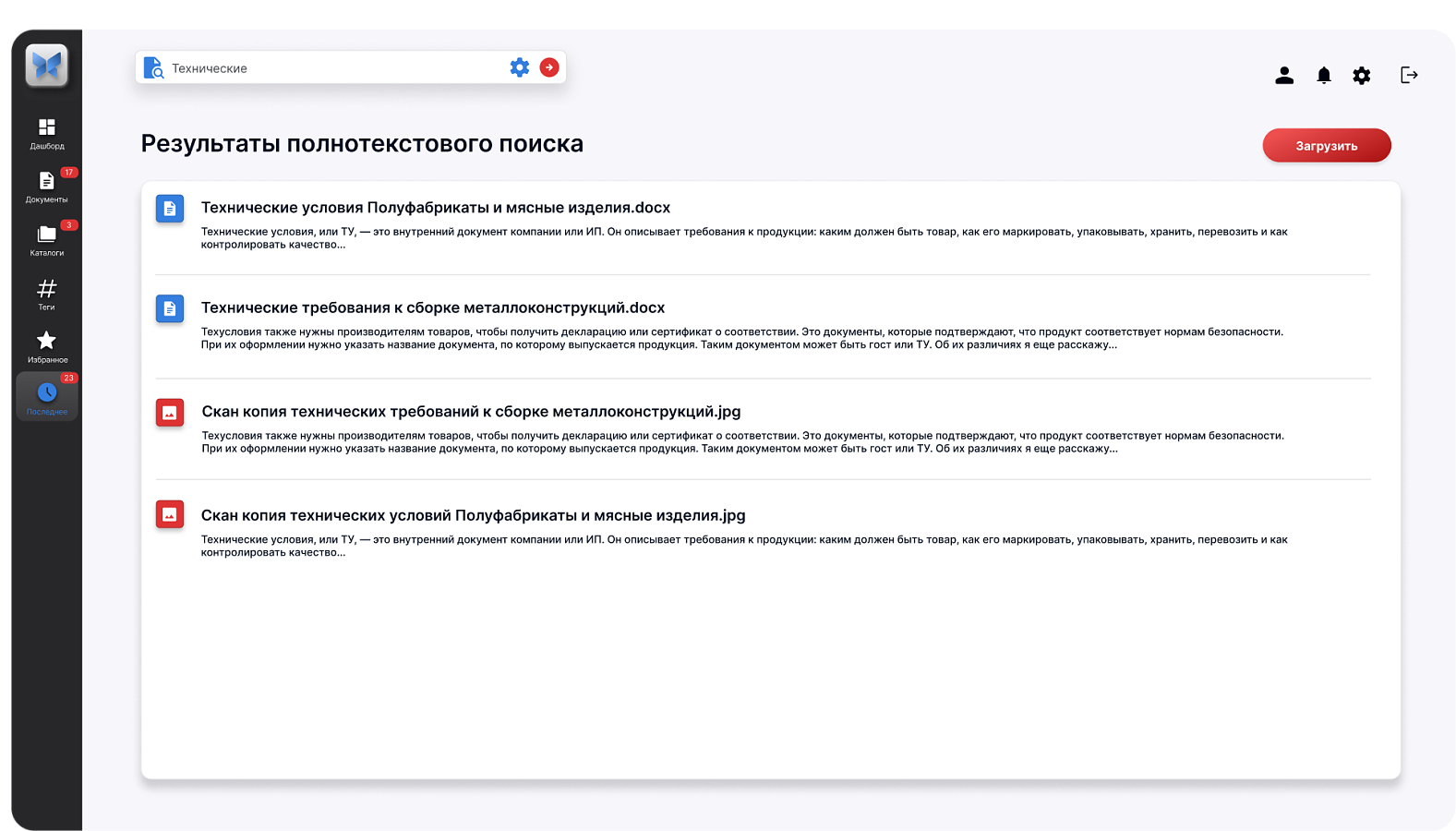Open search settings blue gear
This screenshot has height=831, width=1456.
pos(520,67)
